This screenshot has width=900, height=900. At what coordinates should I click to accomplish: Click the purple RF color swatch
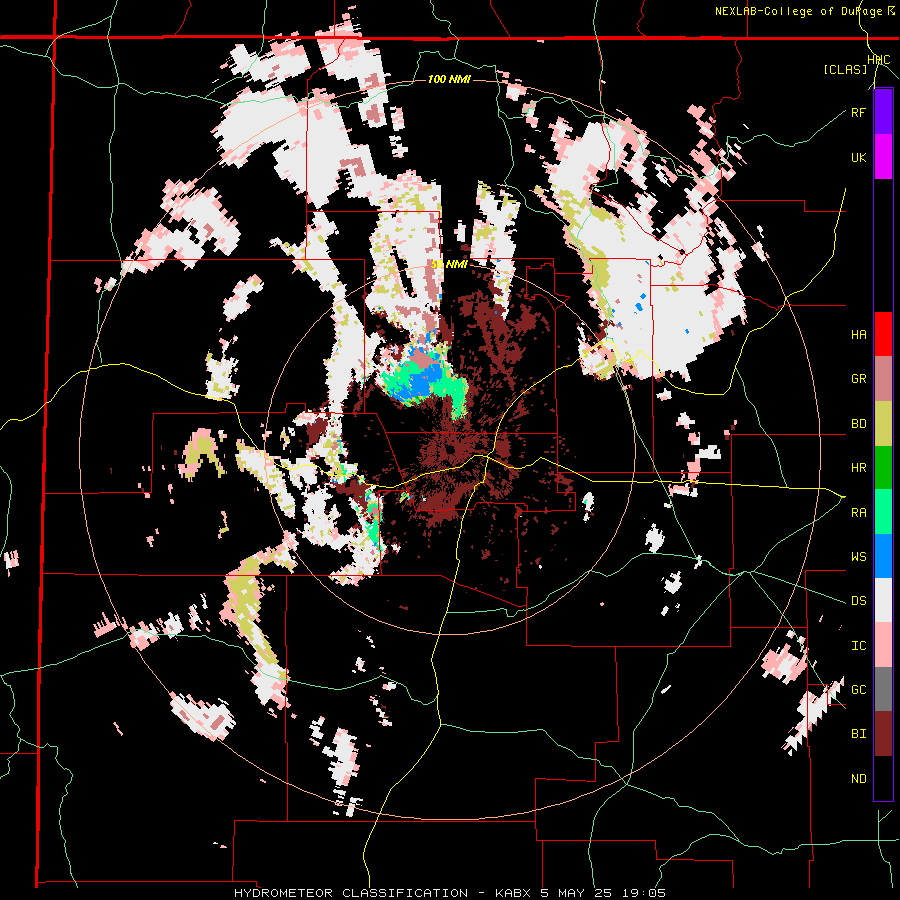coord(883,112)
